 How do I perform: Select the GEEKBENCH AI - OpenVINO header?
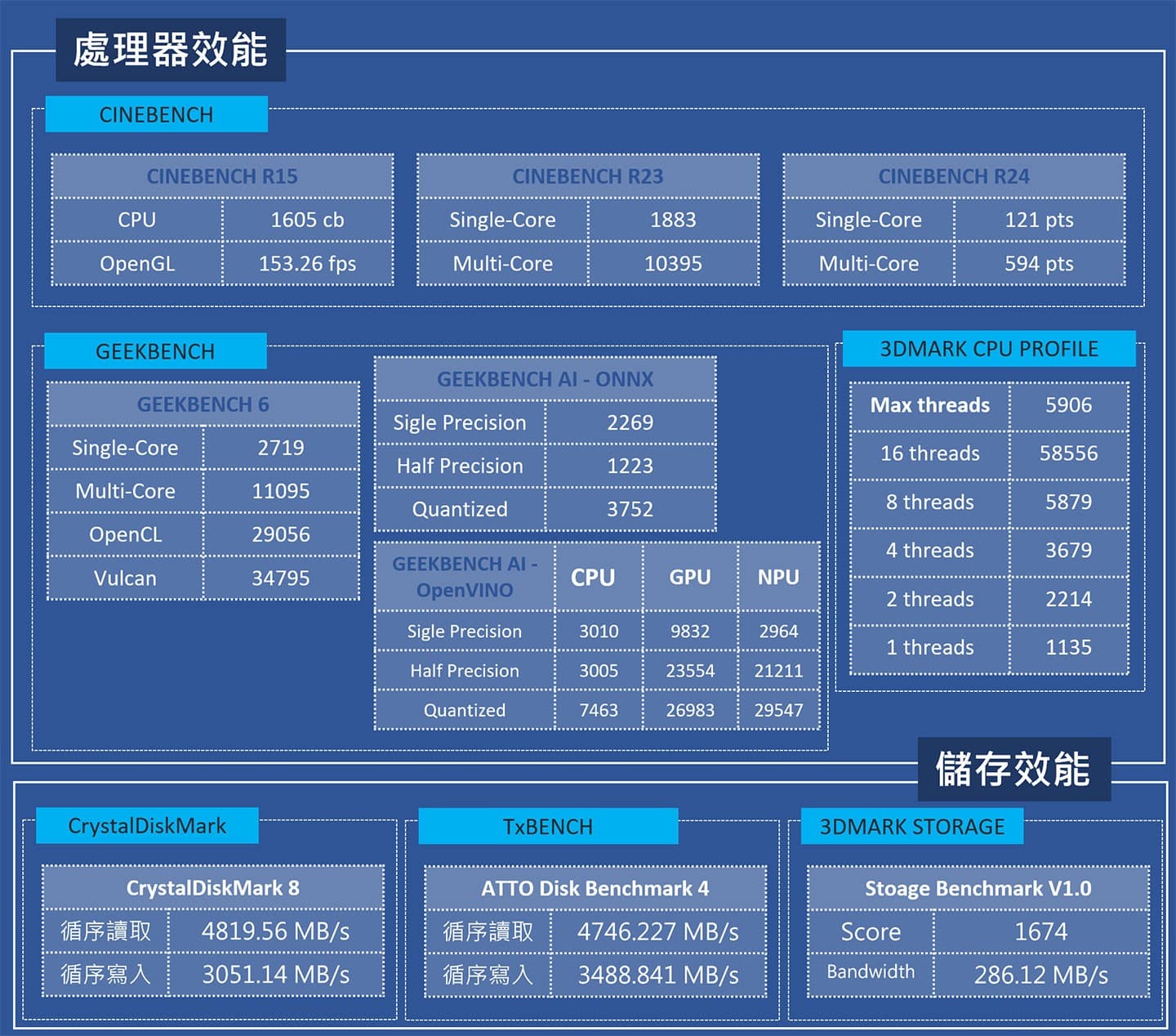465,577
